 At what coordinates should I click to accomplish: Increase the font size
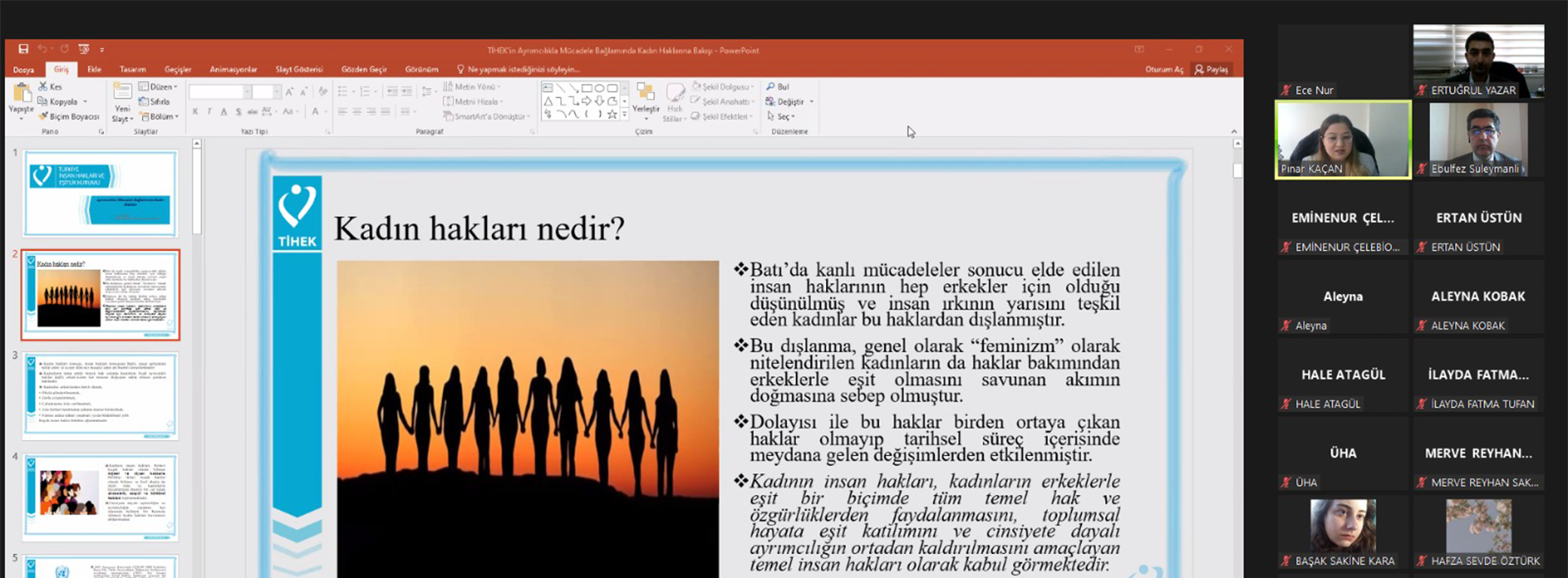[290, 92]
